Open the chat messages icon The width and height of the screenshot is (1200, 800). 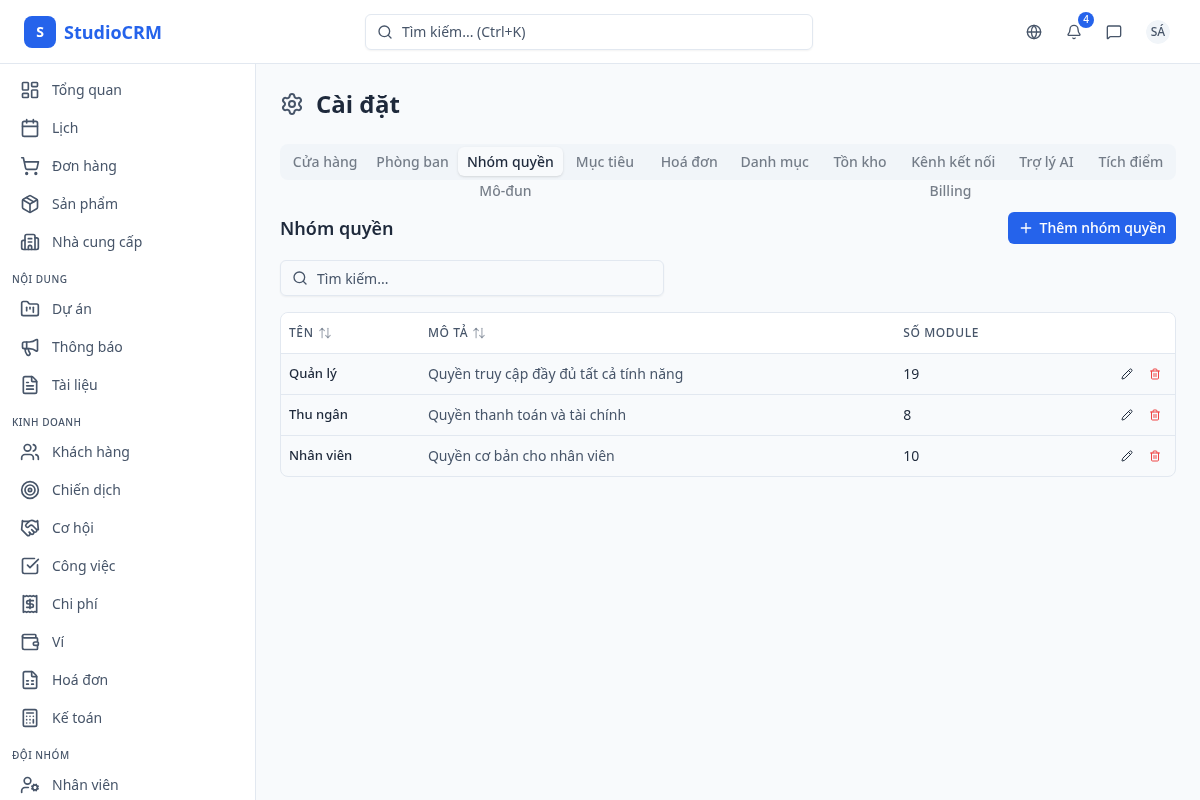pyautogui.click(x=1114, y=32)
